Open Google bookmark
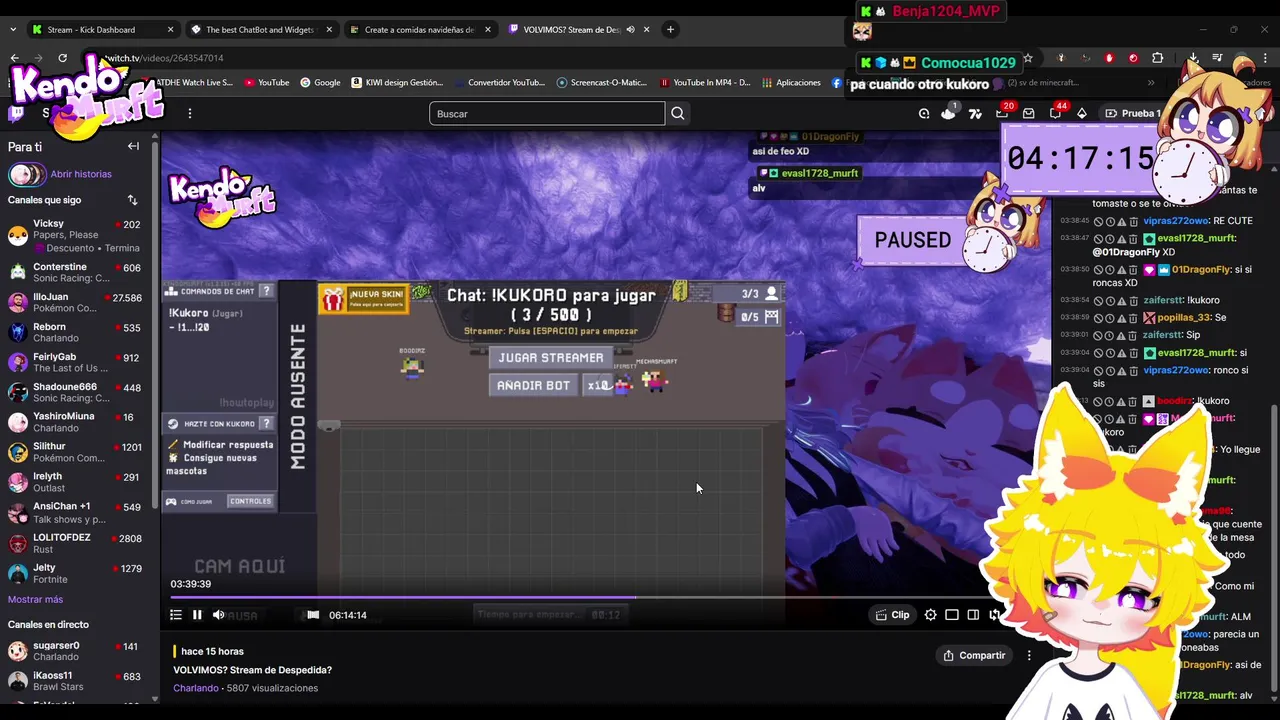 320,83
